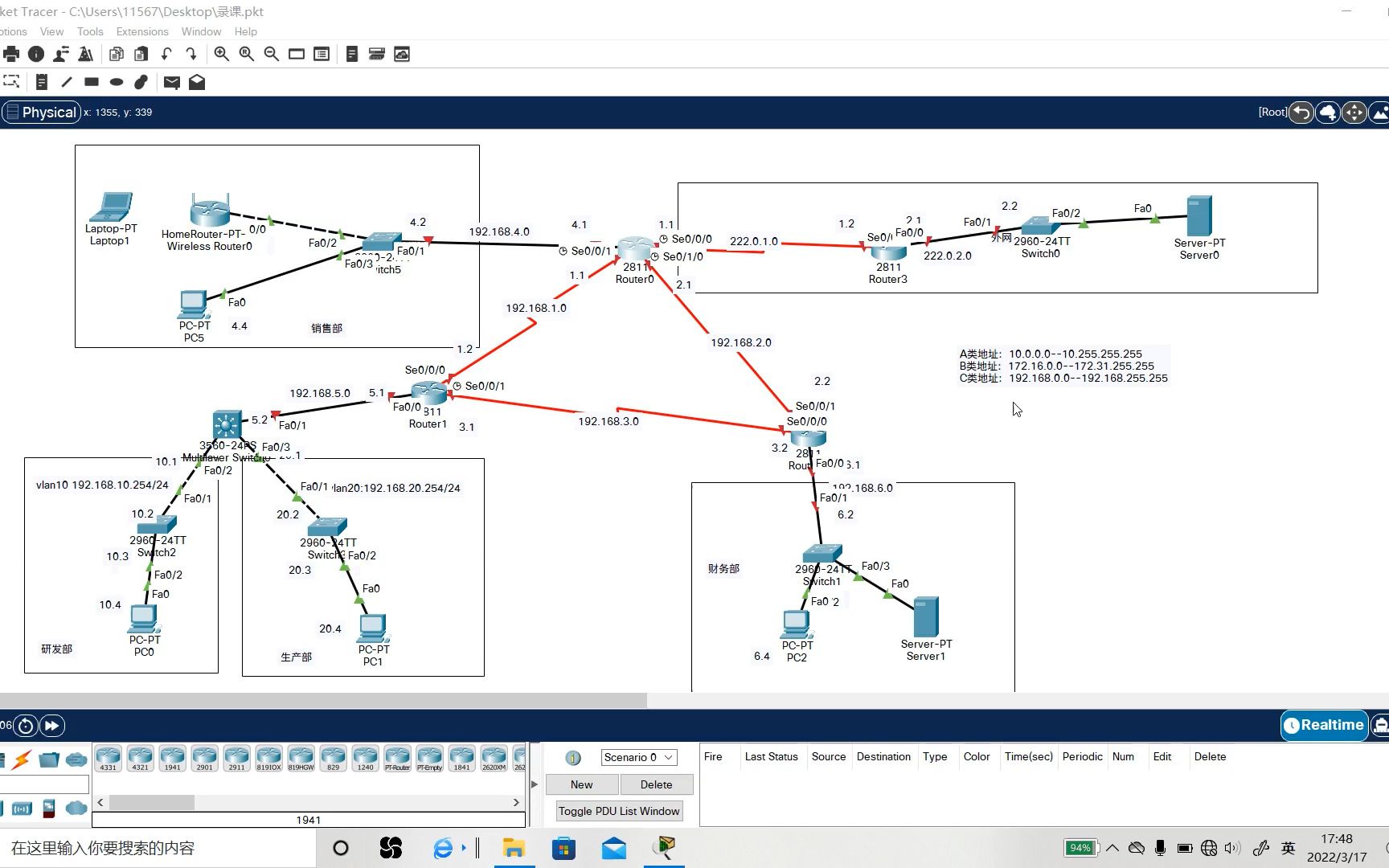Open the Tools menu
The image size is (1389, 868).
coord(89,31)
